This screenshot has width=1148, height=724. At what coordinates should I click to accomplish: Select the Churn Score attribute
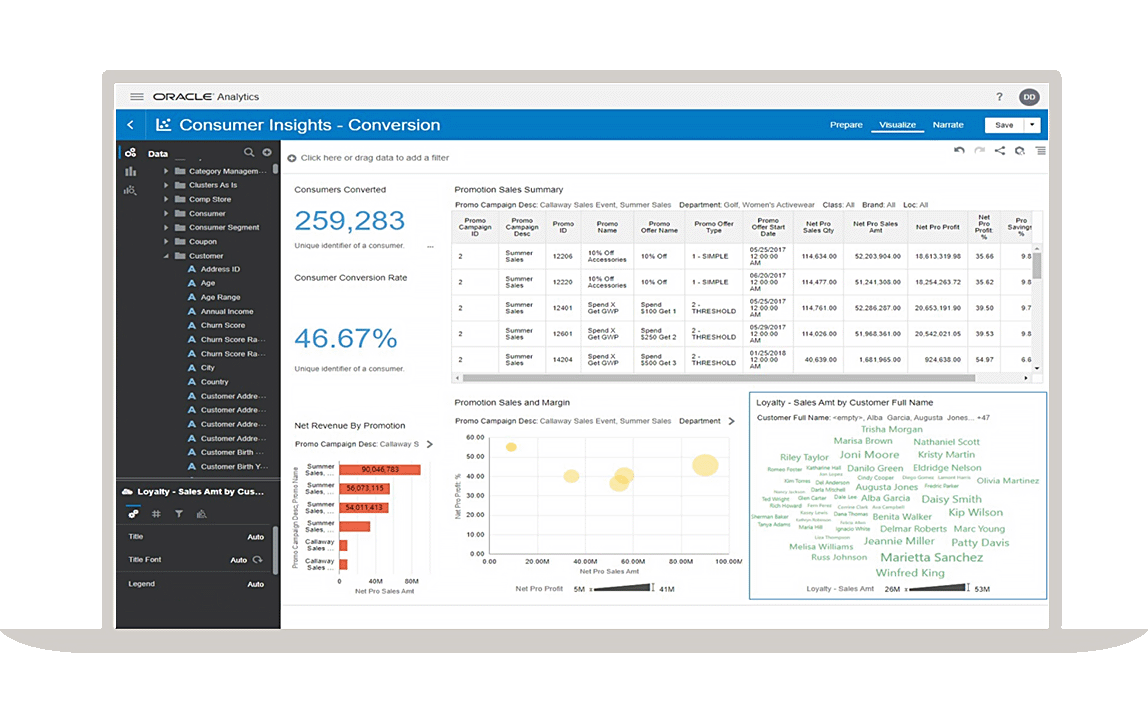pos(223,326)
